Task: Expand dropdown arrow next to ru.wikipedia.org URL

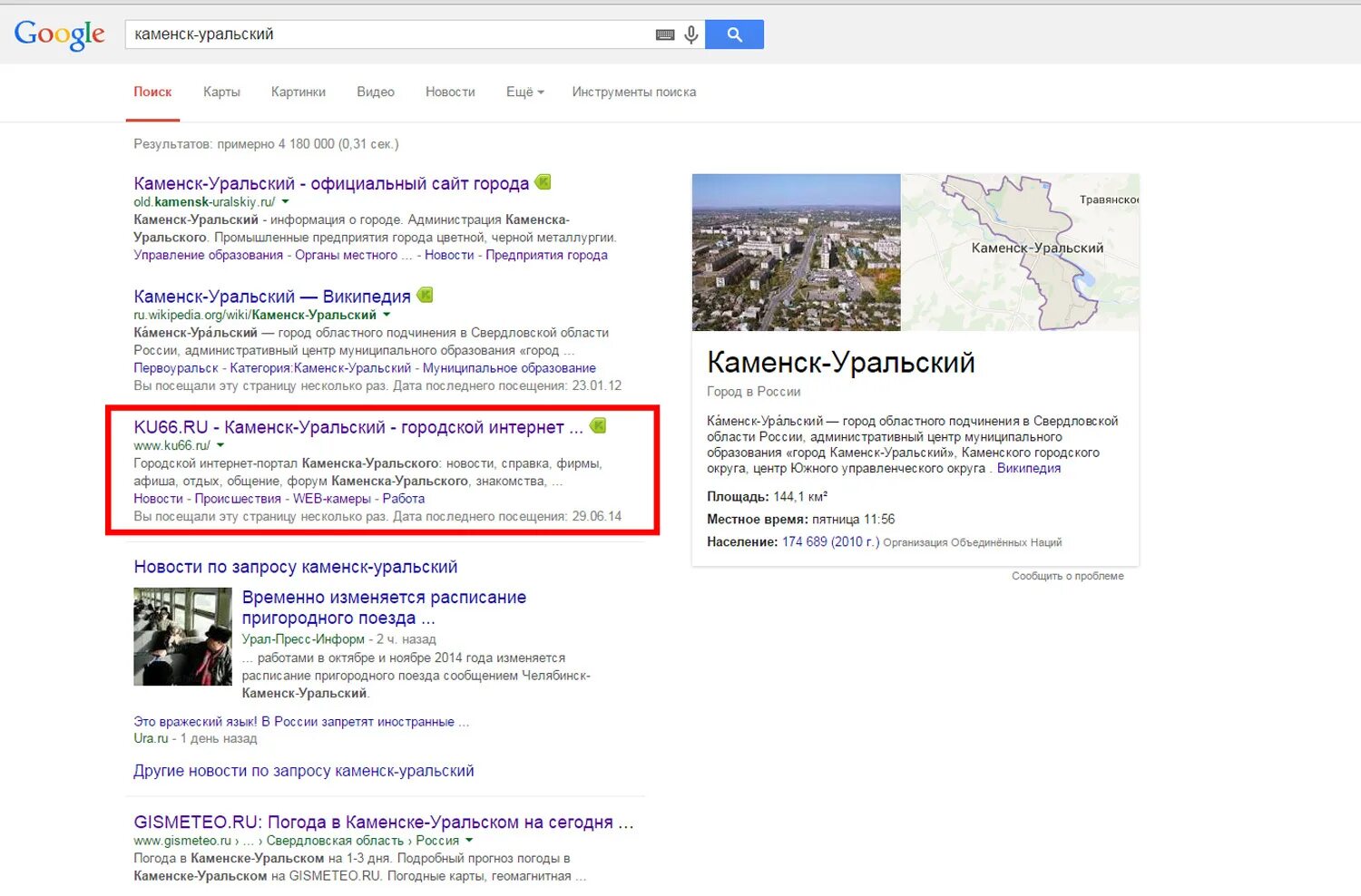Action: (x=387, y=315)
